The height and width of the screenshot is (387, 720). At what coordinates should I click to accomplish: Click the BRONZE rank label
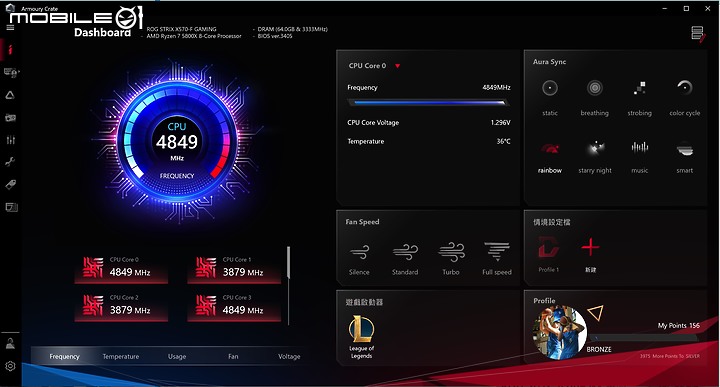599,349
